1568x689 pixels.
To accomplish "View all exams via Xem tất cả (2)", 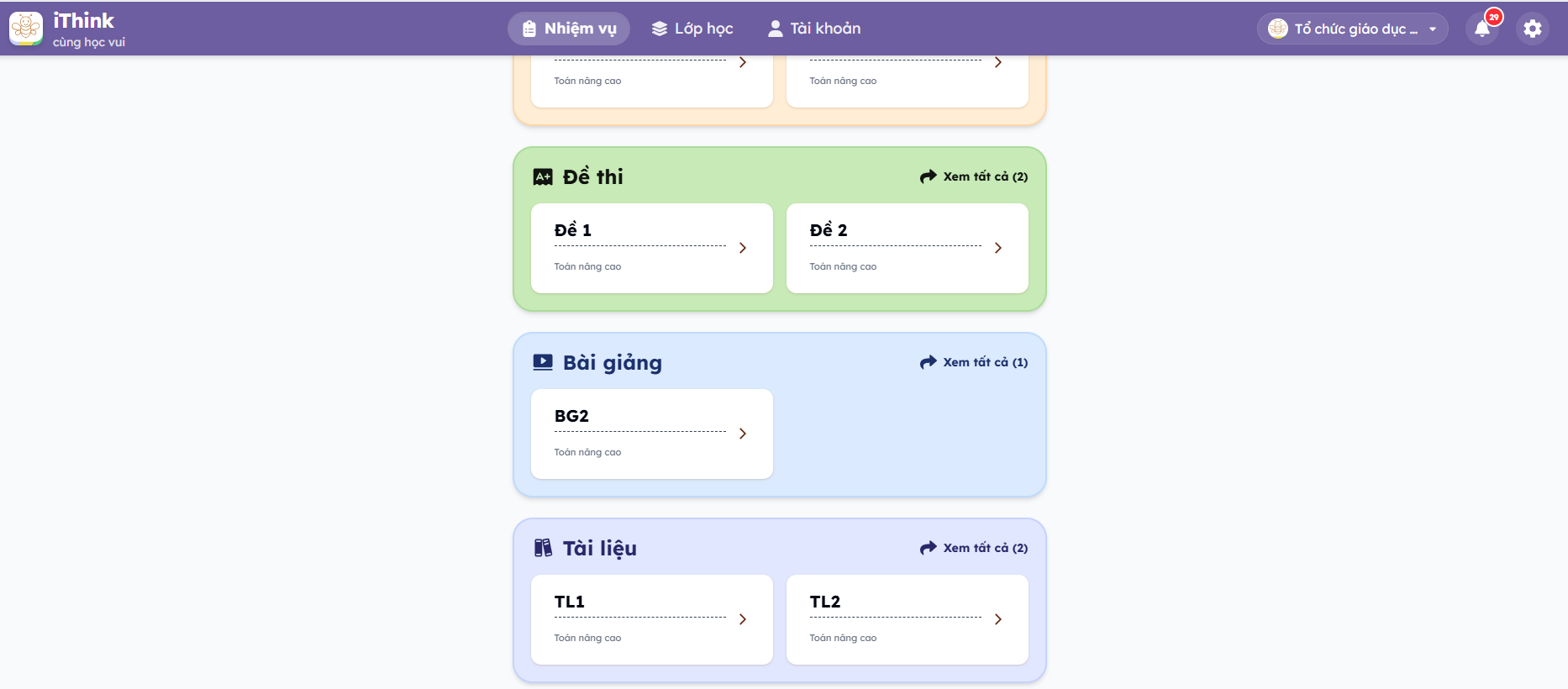I will click(985, 176).
